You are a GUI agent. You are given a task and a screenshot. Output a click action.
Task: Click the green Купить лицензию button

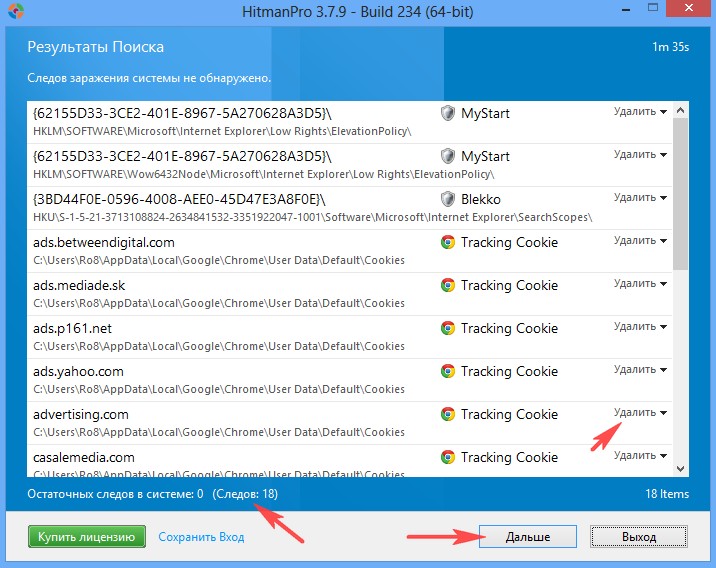coord(87,536)
